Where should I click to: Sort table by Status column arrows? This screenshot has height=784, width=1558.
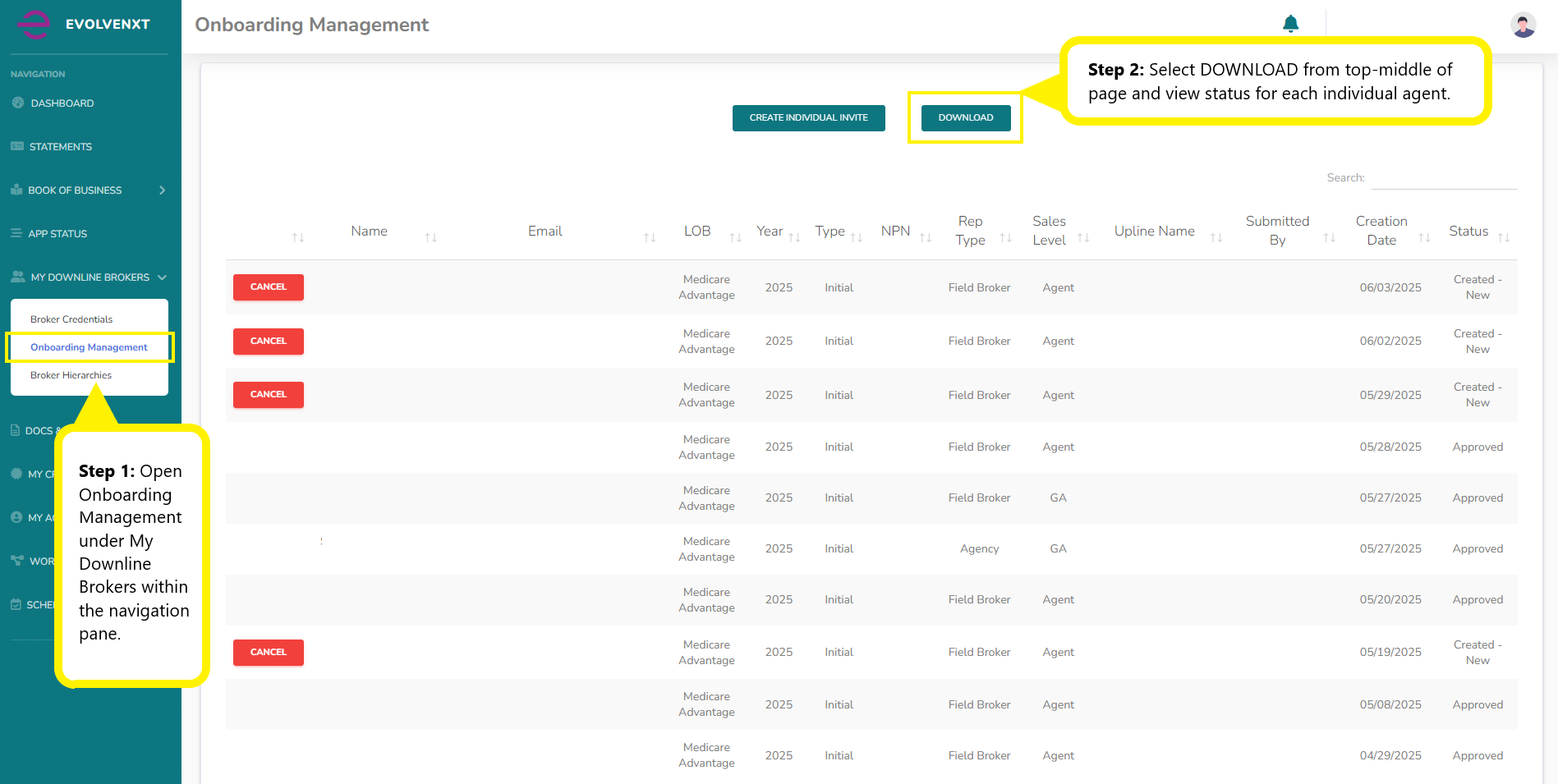tap(1503, 237)
